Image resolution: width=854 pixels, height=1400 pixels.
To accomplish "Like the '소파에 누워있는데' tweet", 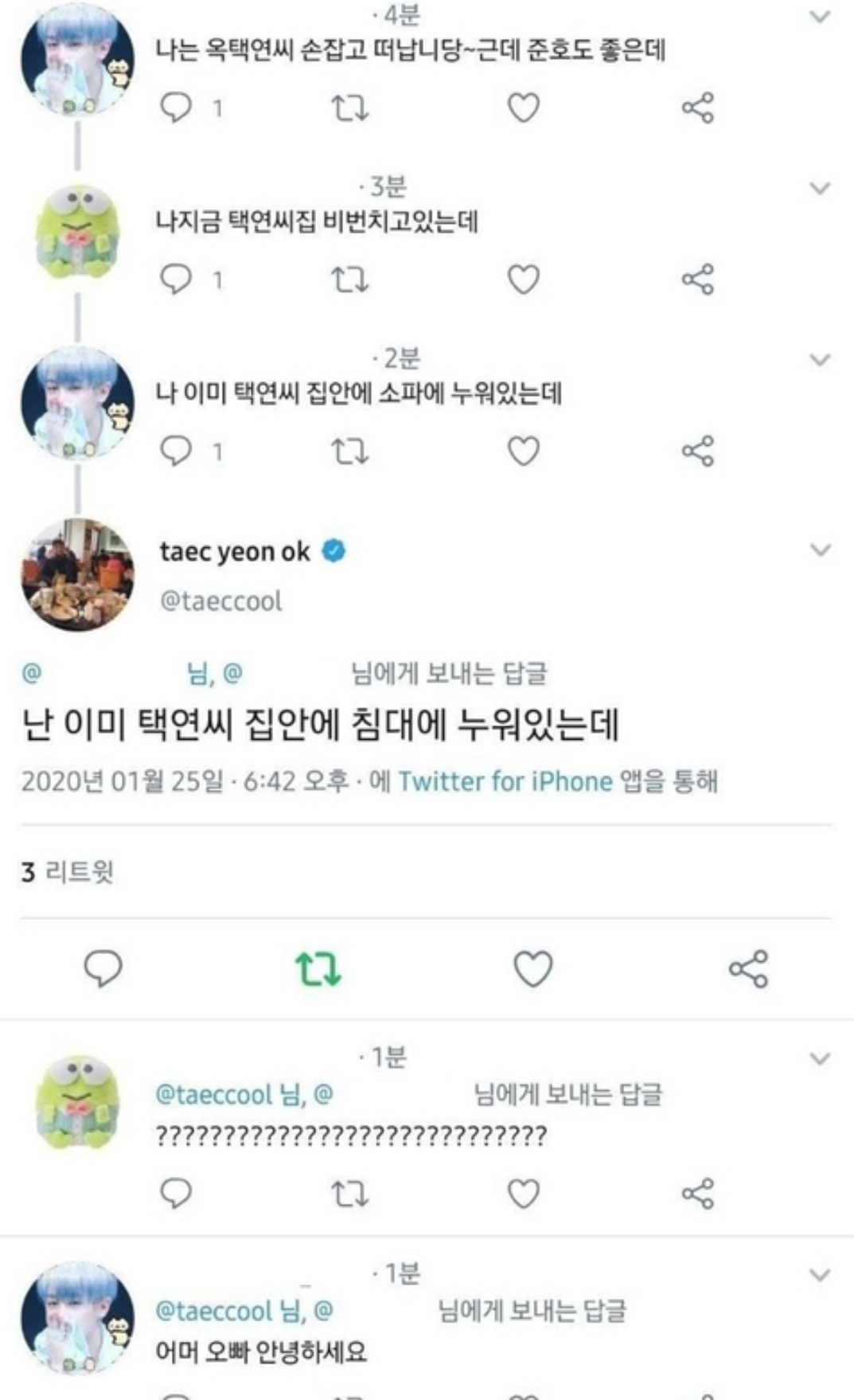I will (524, 452).
